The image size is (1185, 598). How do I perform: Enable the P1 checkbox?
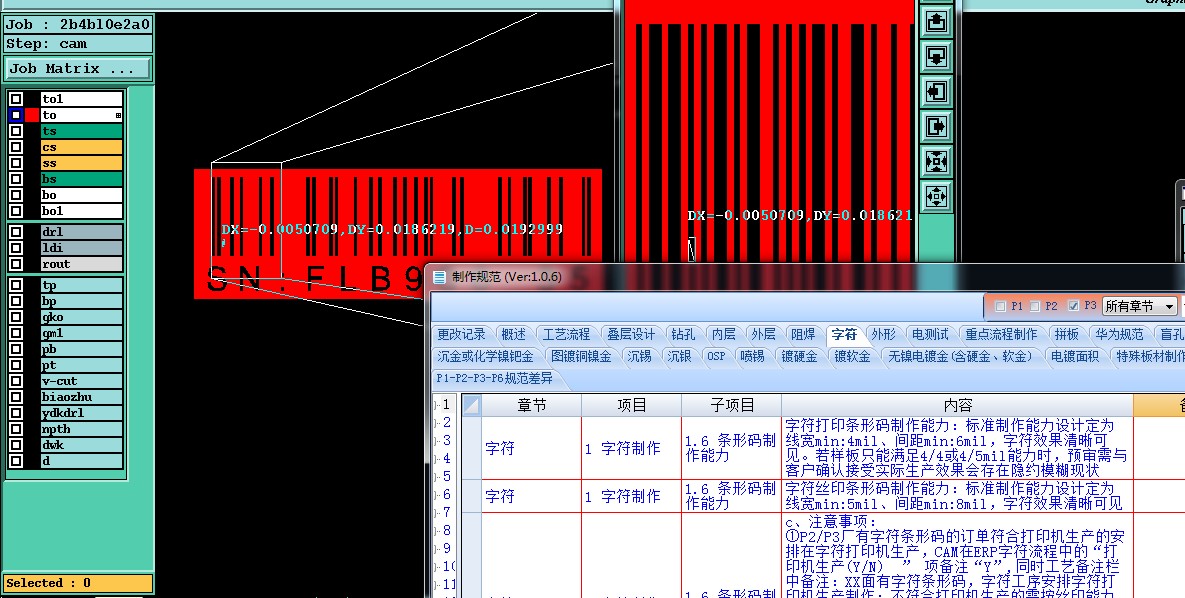(1001, 306)
